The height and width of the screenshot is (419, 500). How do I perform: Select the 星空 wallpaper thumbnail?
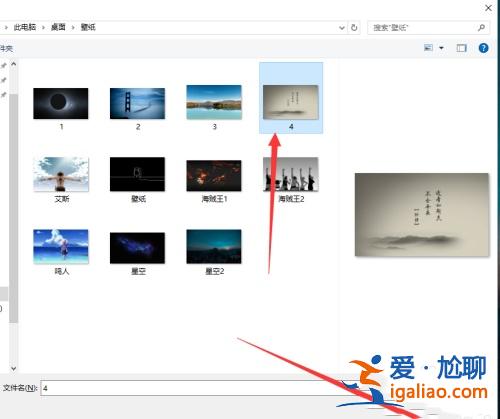click(x=137, y=248)
